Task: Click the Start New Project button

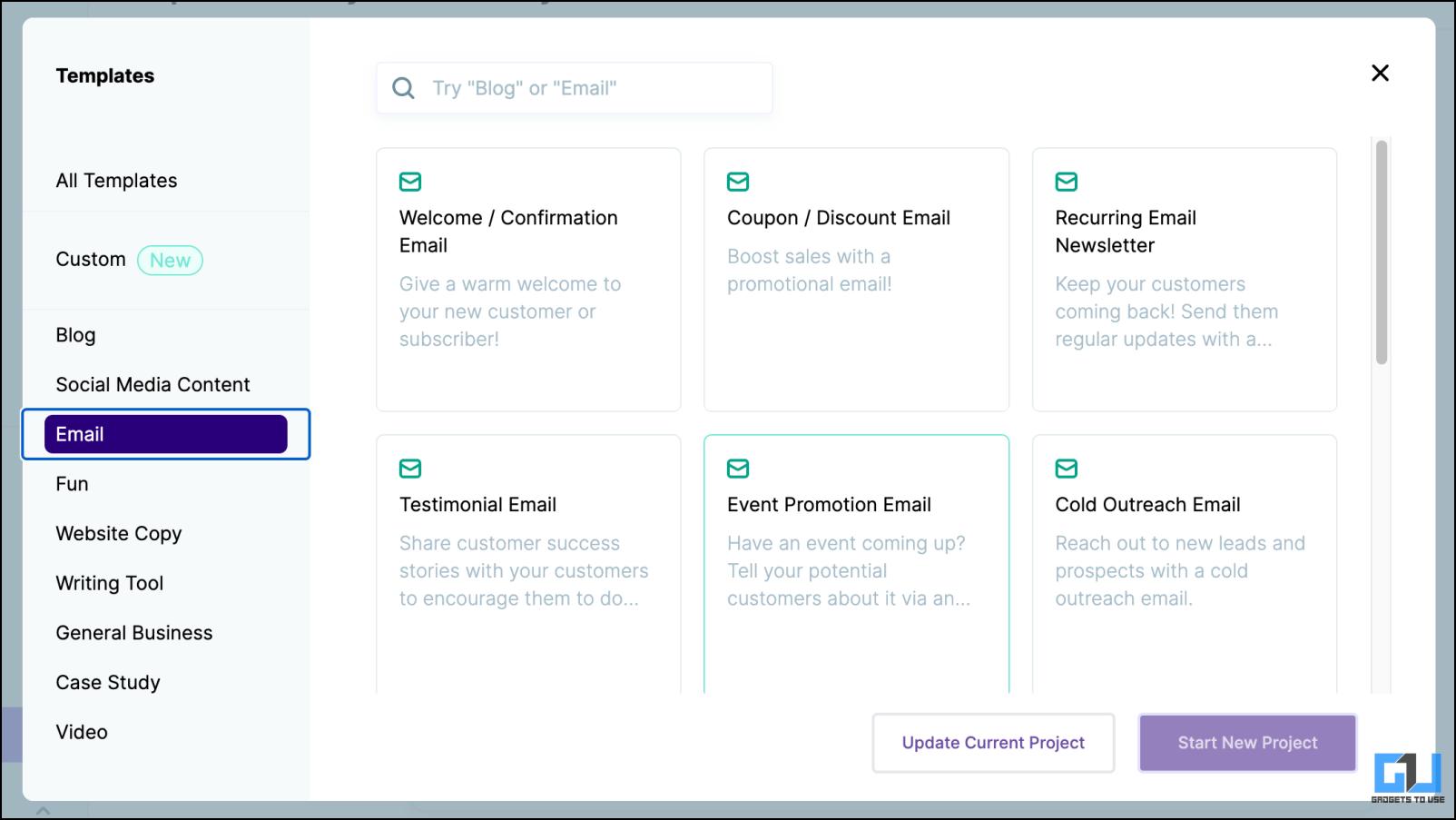Action: click(x=1247, y=743)
